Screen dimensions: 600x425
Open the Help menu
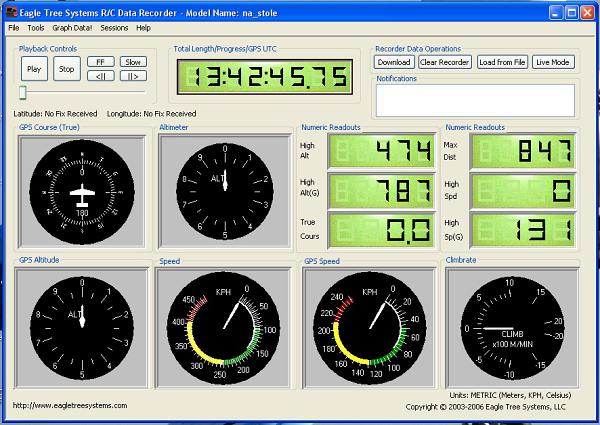pos(144,28)
